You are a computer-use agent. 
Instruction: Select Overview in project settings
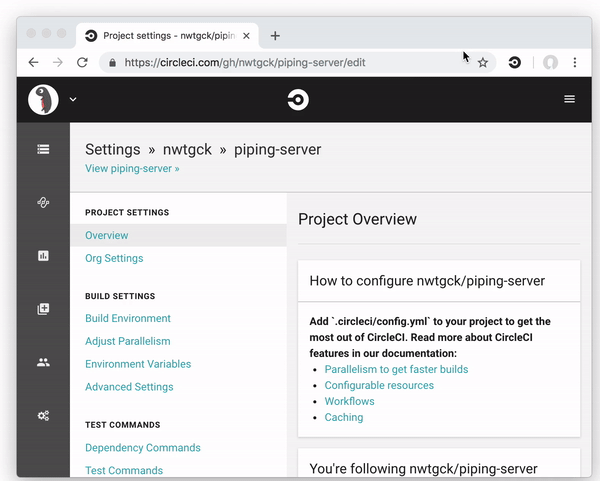coord(178,235)
